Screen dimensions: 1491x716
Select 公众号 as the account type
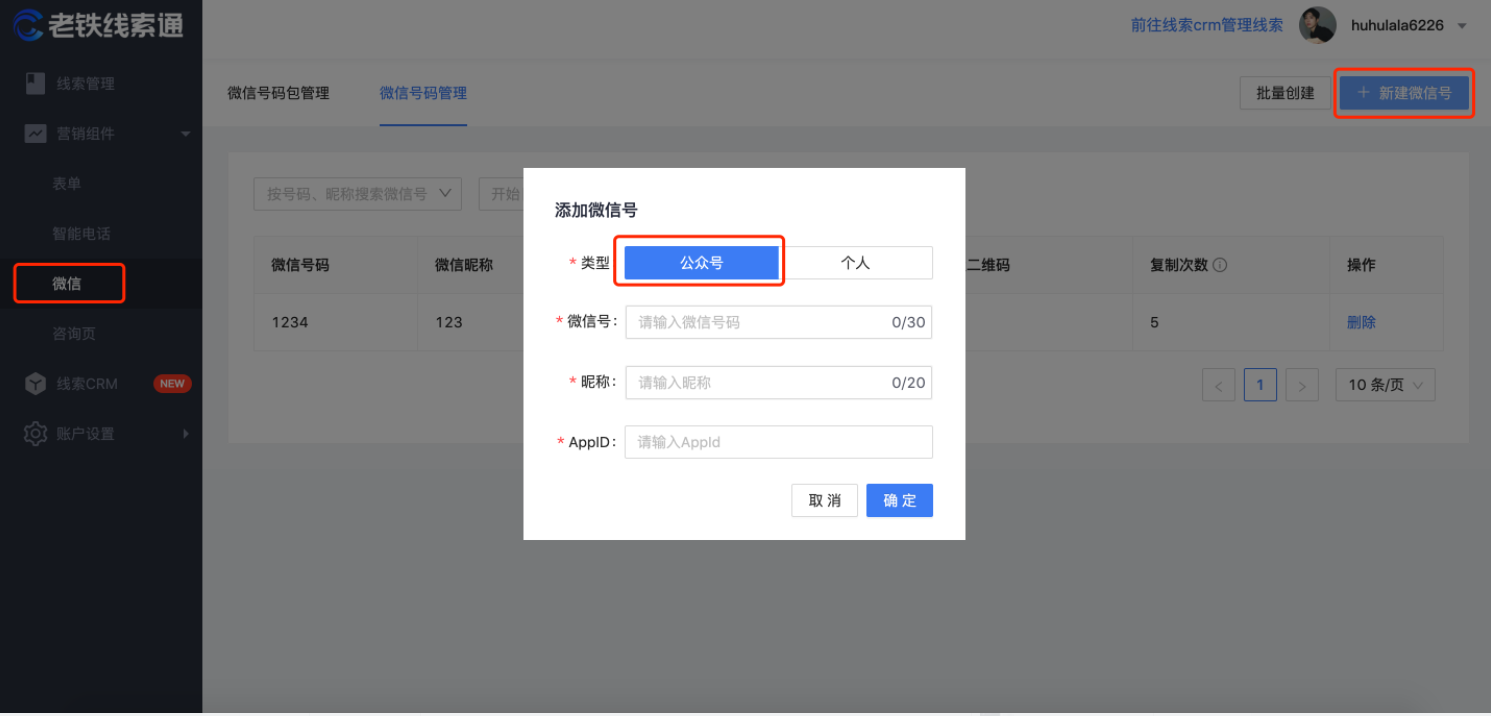point(699,262)
